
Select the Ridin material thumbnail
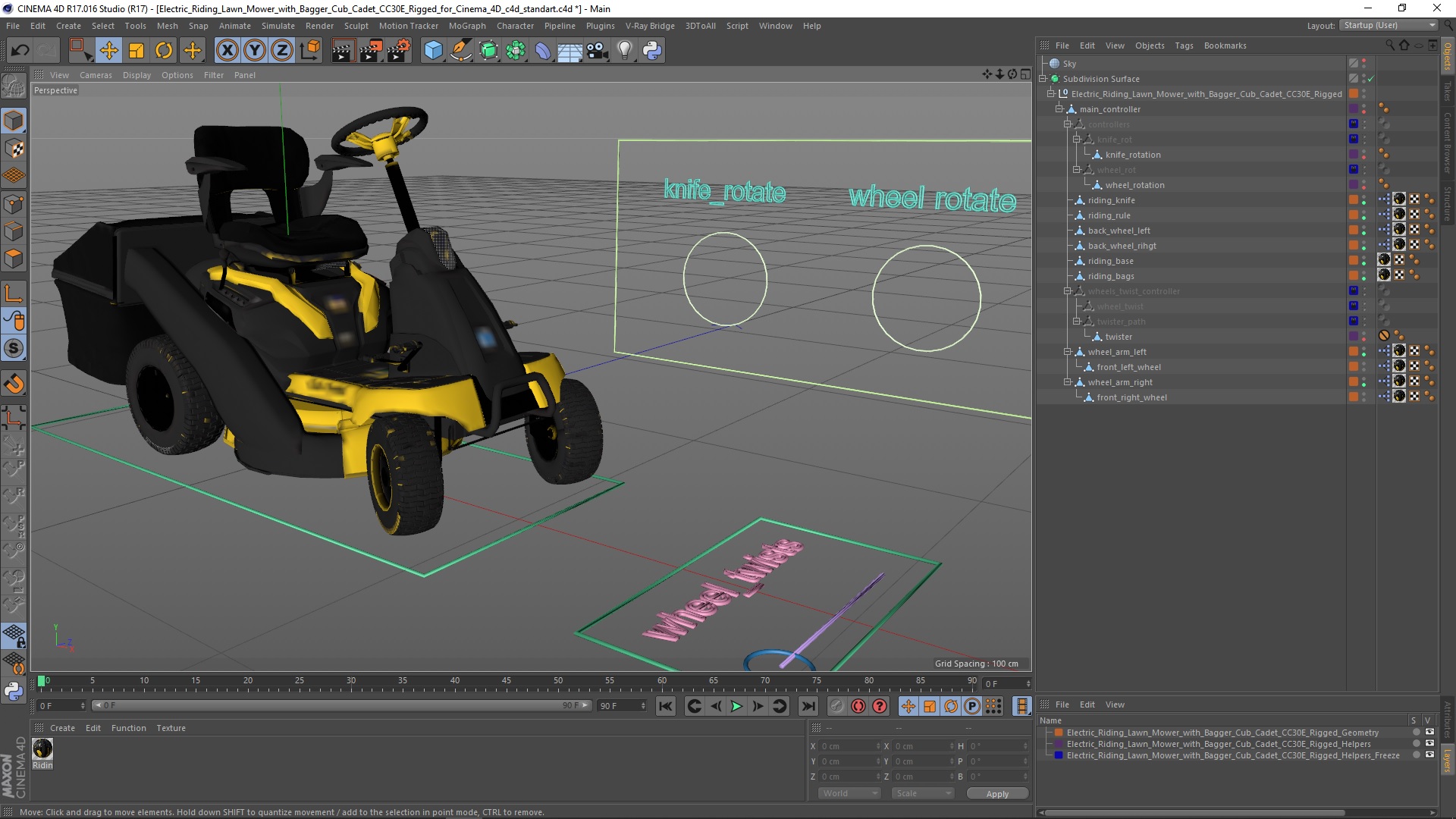(x=42, y=748)
